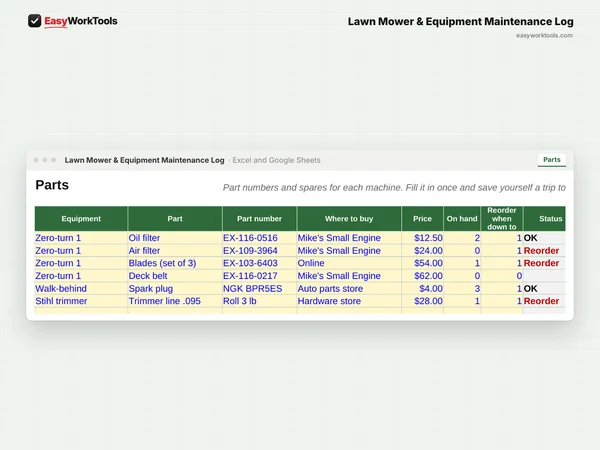Click the $4.00 price cell
600x450 pixels.
422,289
